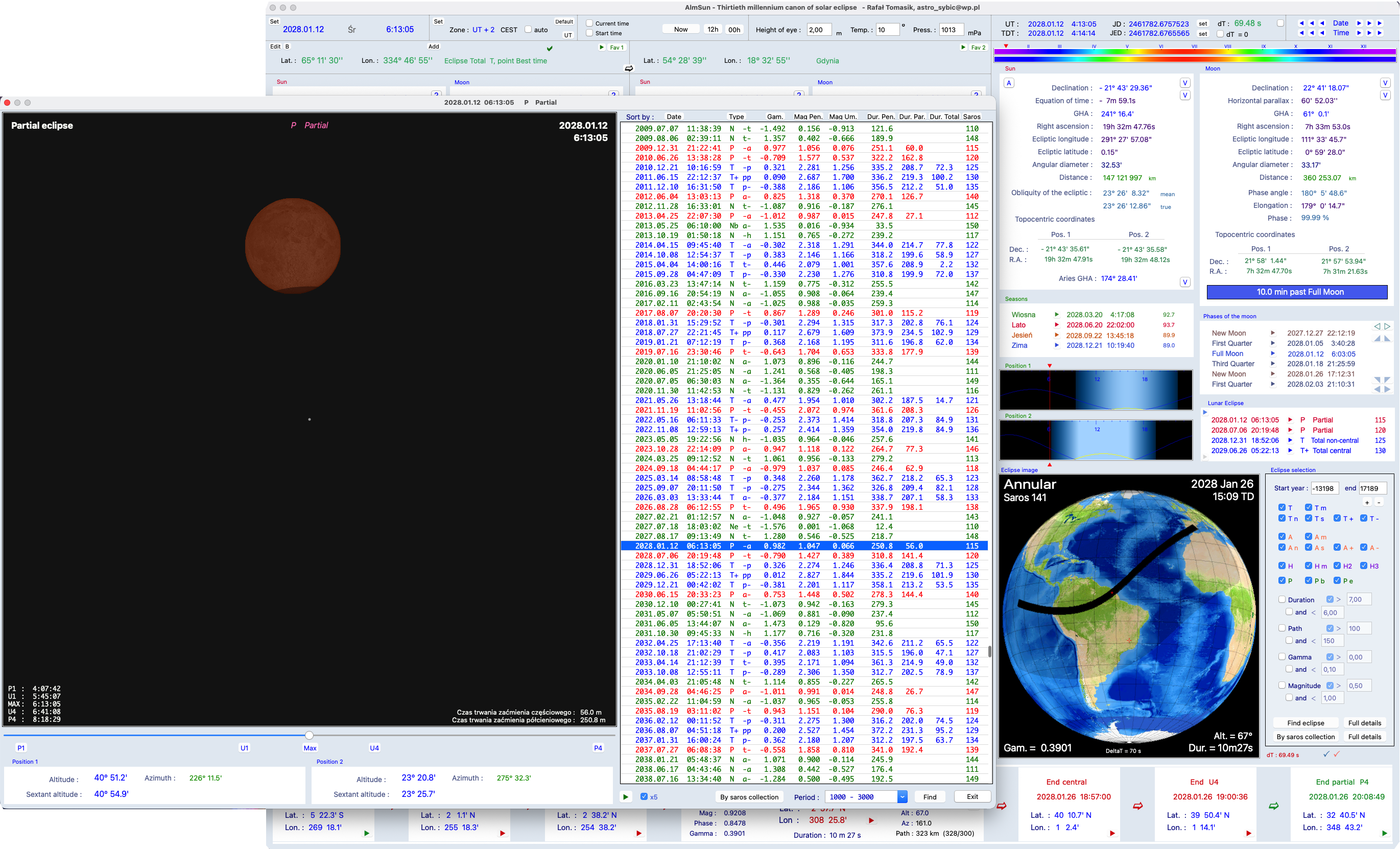Click play arrow next to Fav 2
The height and width of the screenshot is (849, 1400).
(963, 47)
